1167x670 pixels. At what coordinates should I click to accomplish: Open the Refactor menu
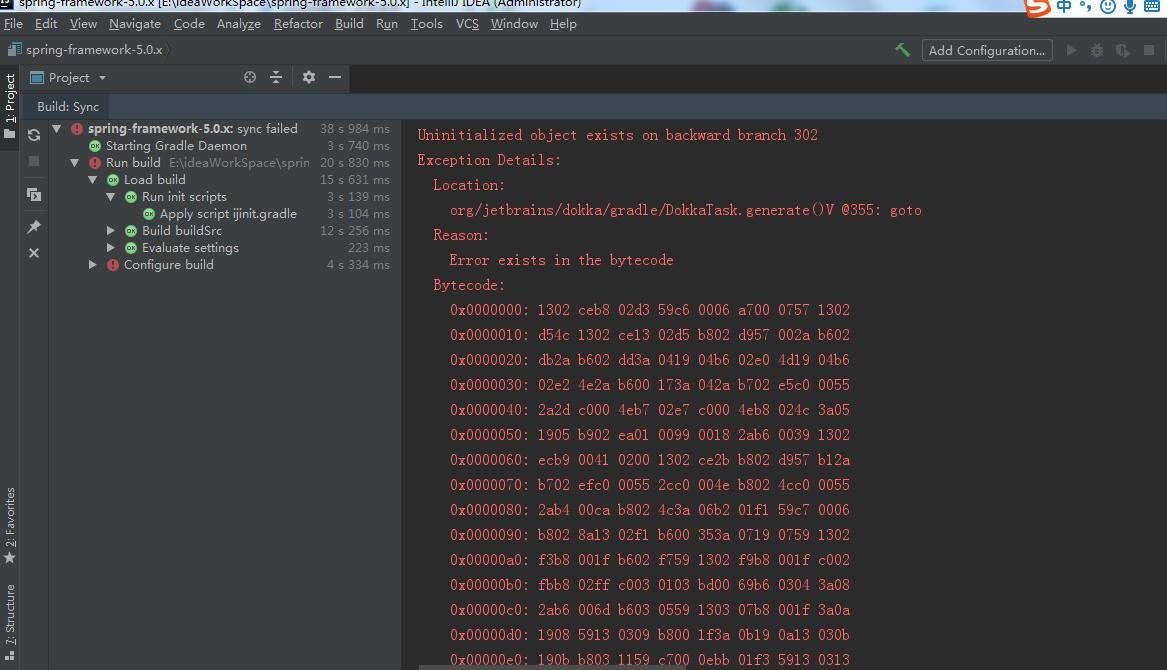click(x=298, y=24)
